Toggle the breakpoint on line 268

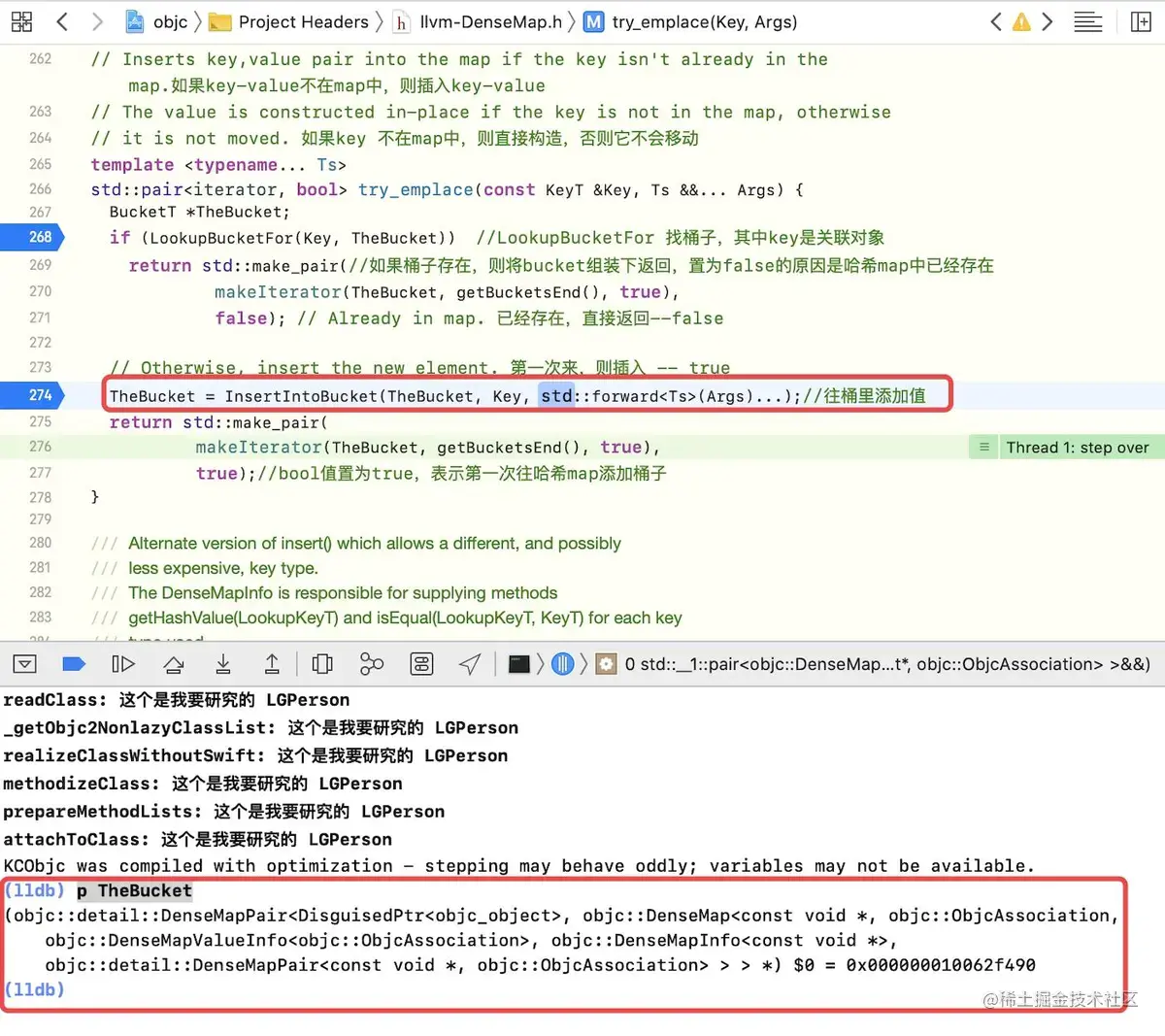pyautogui.click(x=32, y=237)
